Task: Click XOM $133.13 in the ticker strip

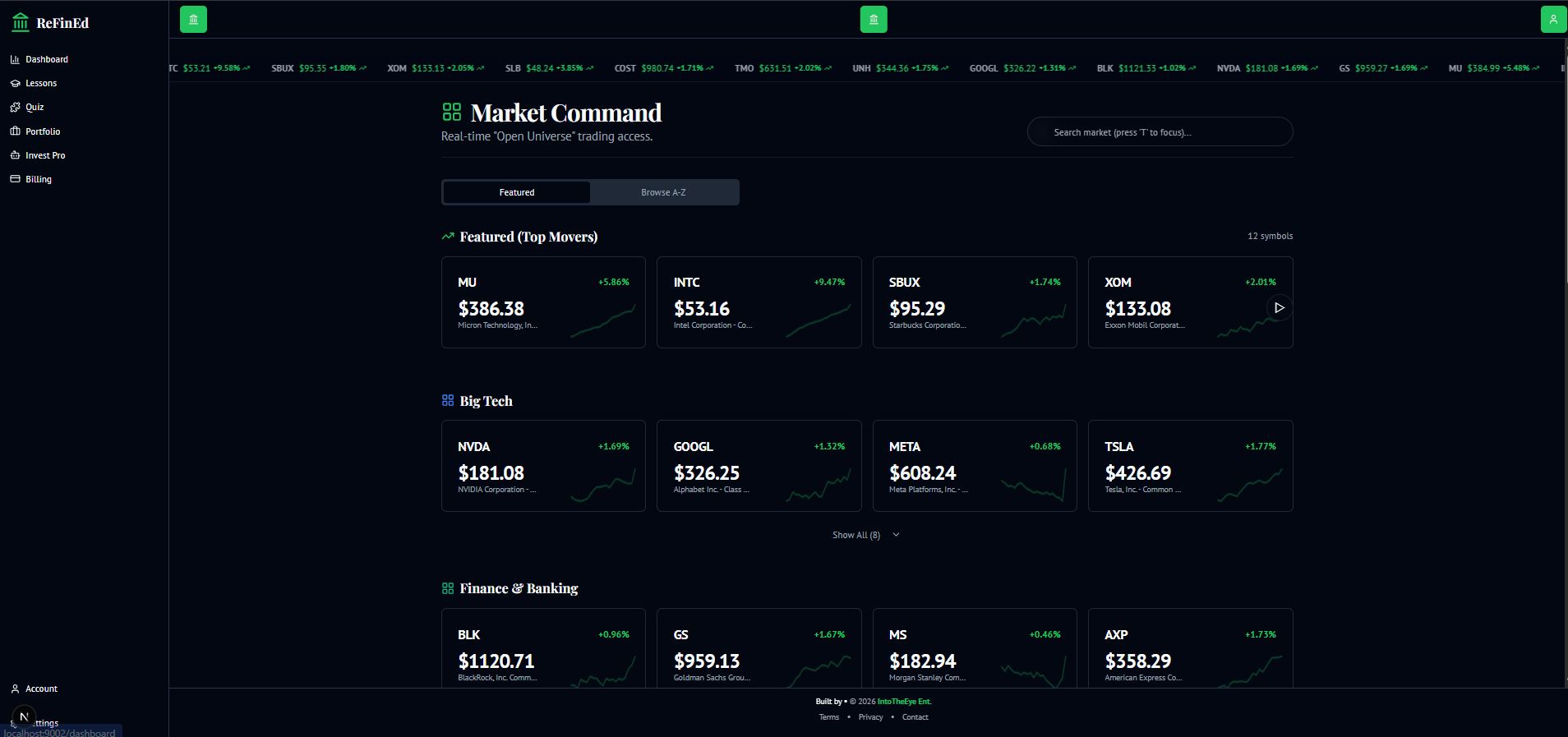Action: tap(436, 68)
